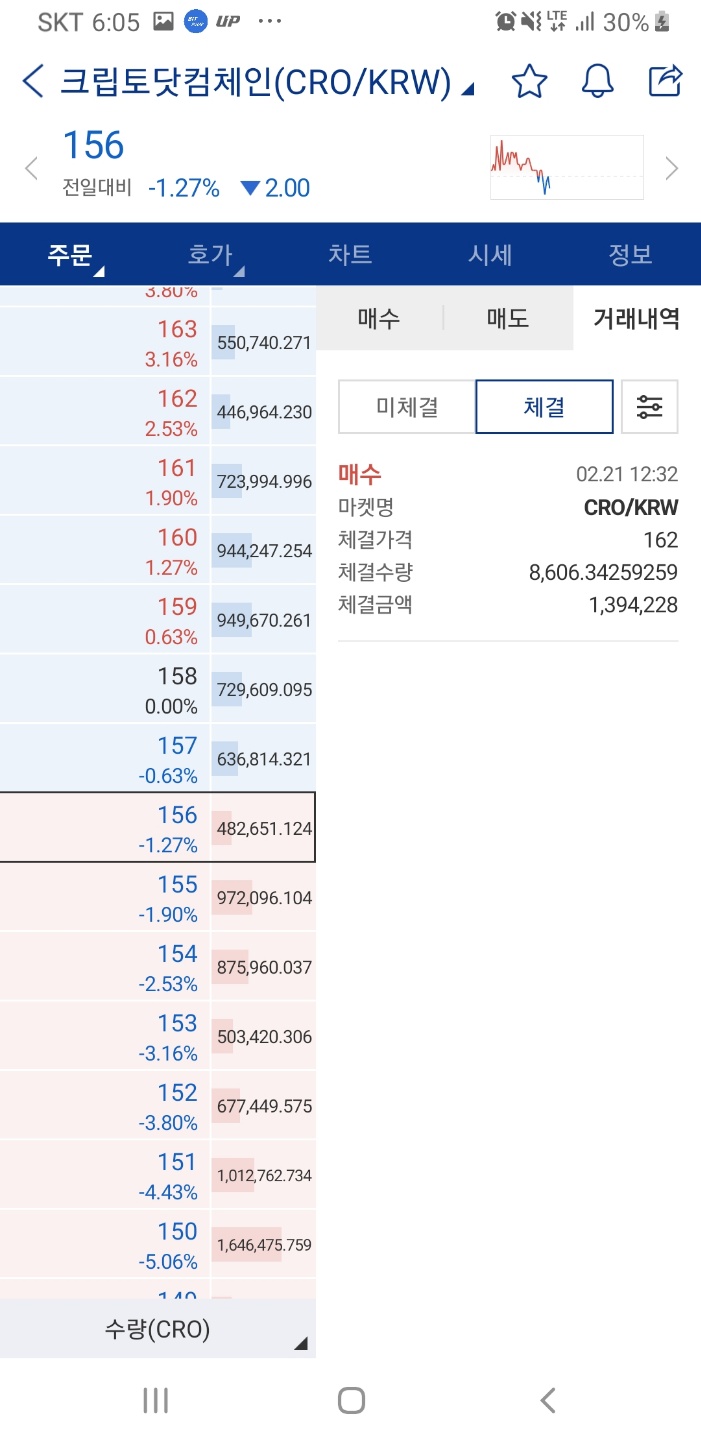Image resolution: width=701 pixels, height=1440 pixels.
Task: Expand the 크립토닷컴체인(CRO/KRW) market selector
Action: tap(266, 82)
